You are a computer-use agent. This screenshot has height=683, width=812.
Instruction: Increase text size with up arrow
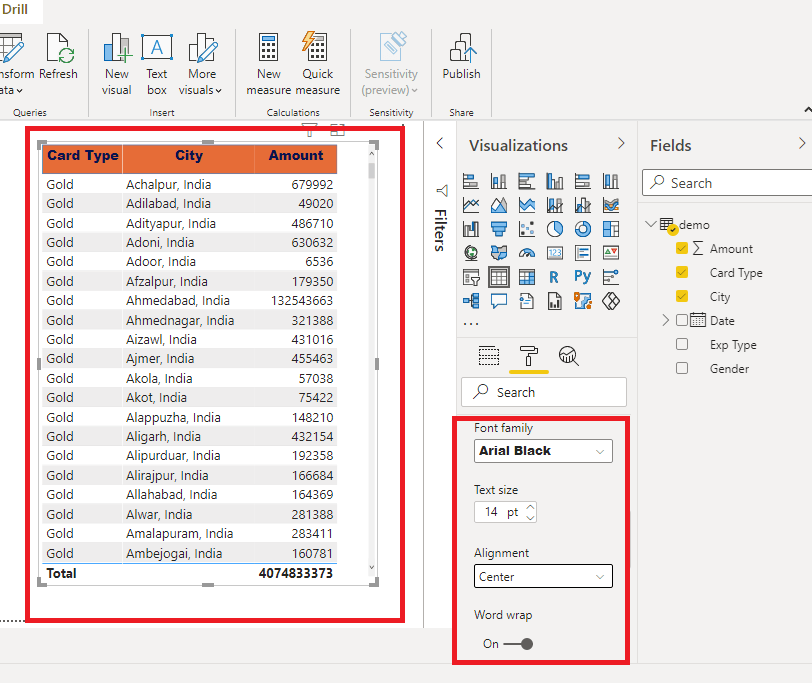click(530, 506)
